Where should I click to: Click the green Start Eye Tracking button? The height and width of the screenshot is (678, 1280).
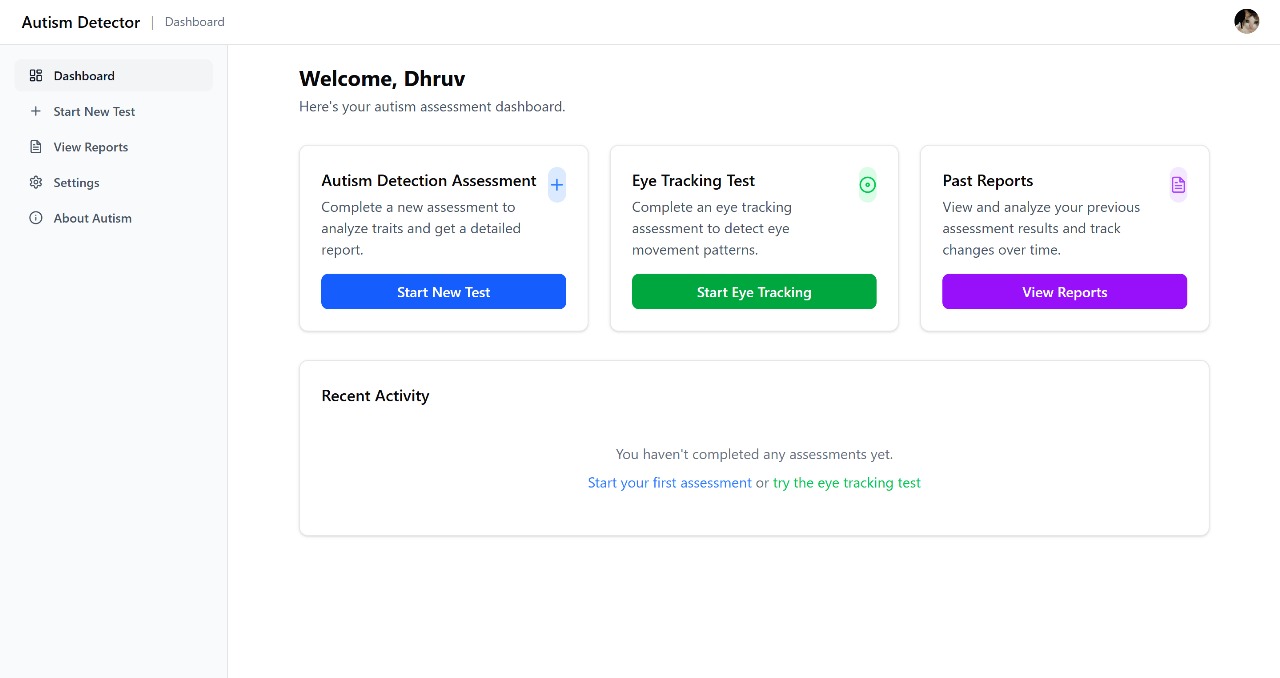(754, 292)
